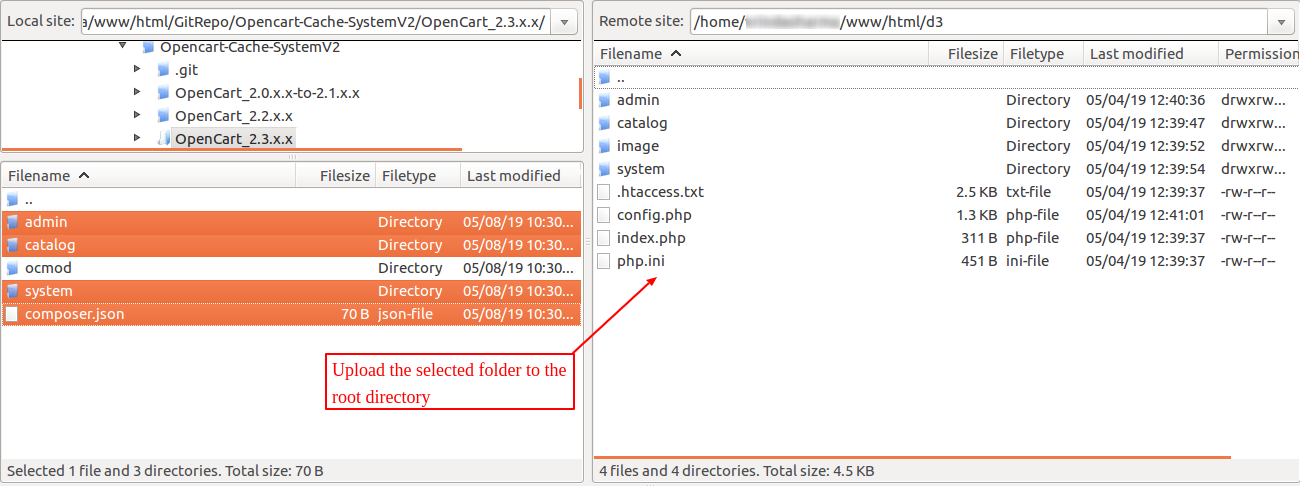The width and height of the screenshot is (1300, 486).
Task: Select .htaccess.txt in remote list
Action: (x=661, y=191)
